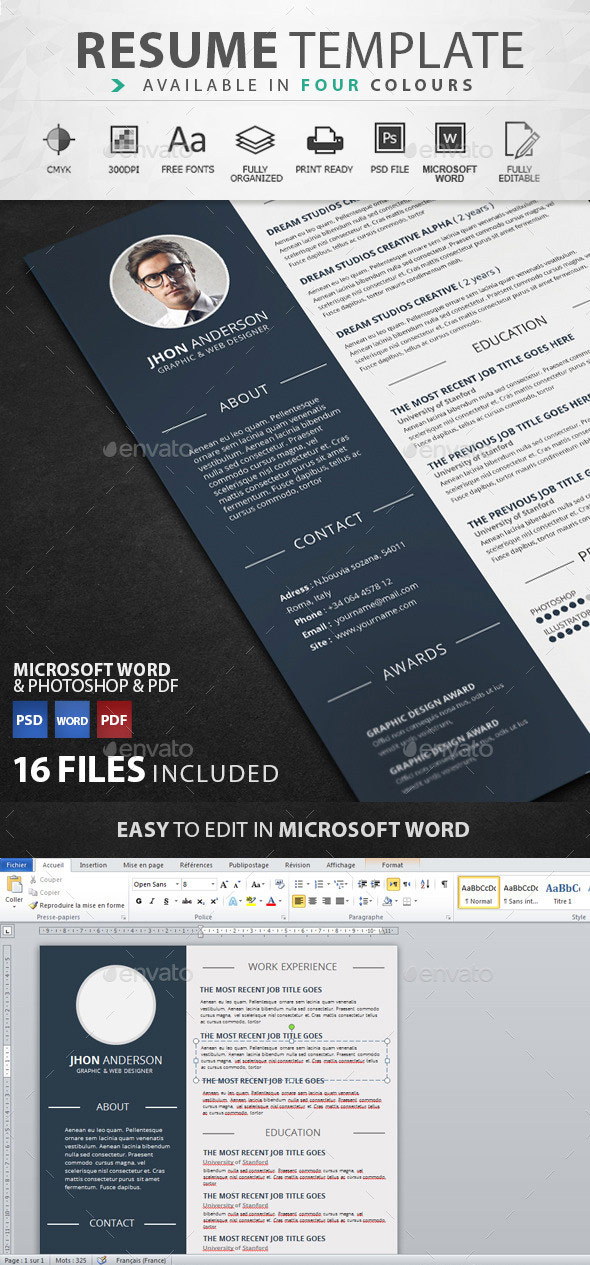Toggle superscript formatting
The height and width of the screenshot is (1265, 590).
pyautogui.click(x=213, y=901)
